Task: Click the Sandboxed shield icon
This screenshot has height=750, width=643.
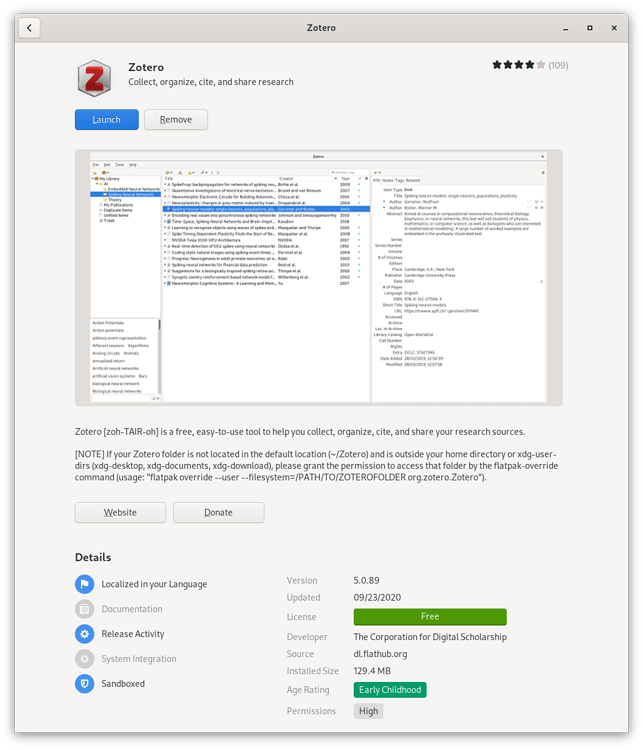Action: 85,684
